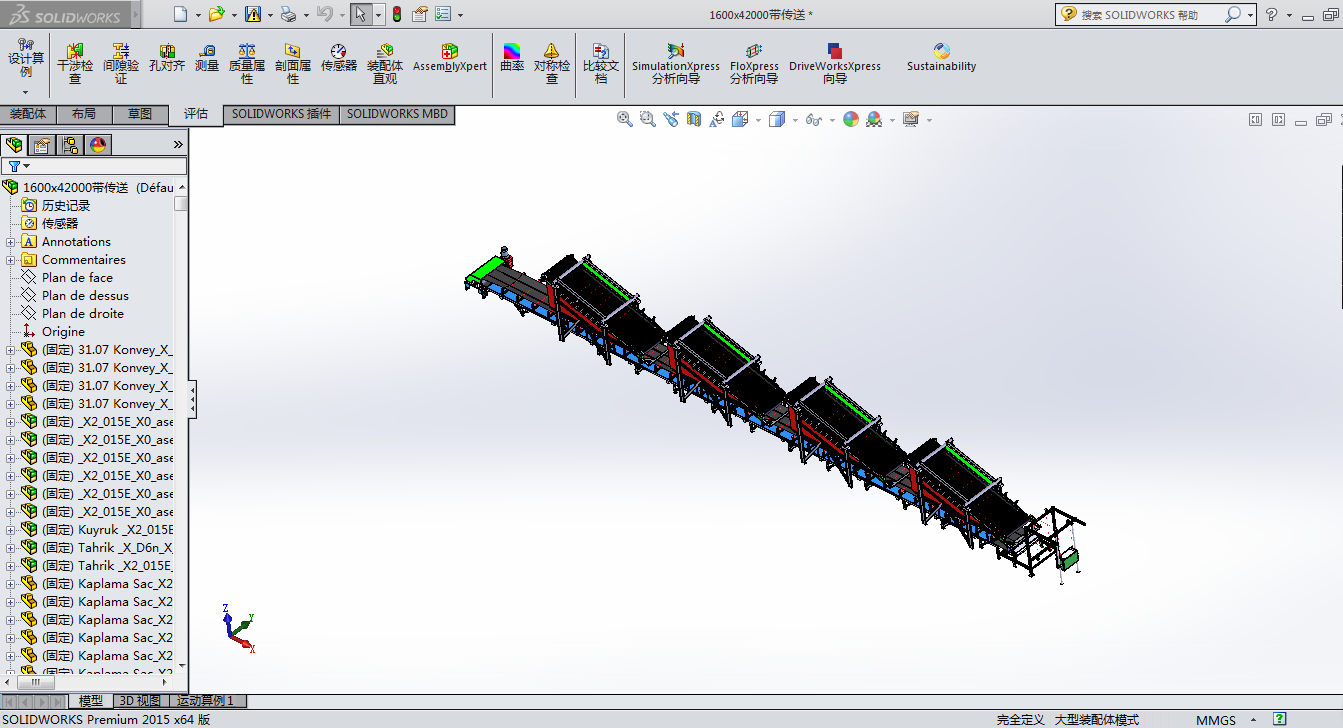Toggle the section view icon in view toolbar

(x=694, y=119)
